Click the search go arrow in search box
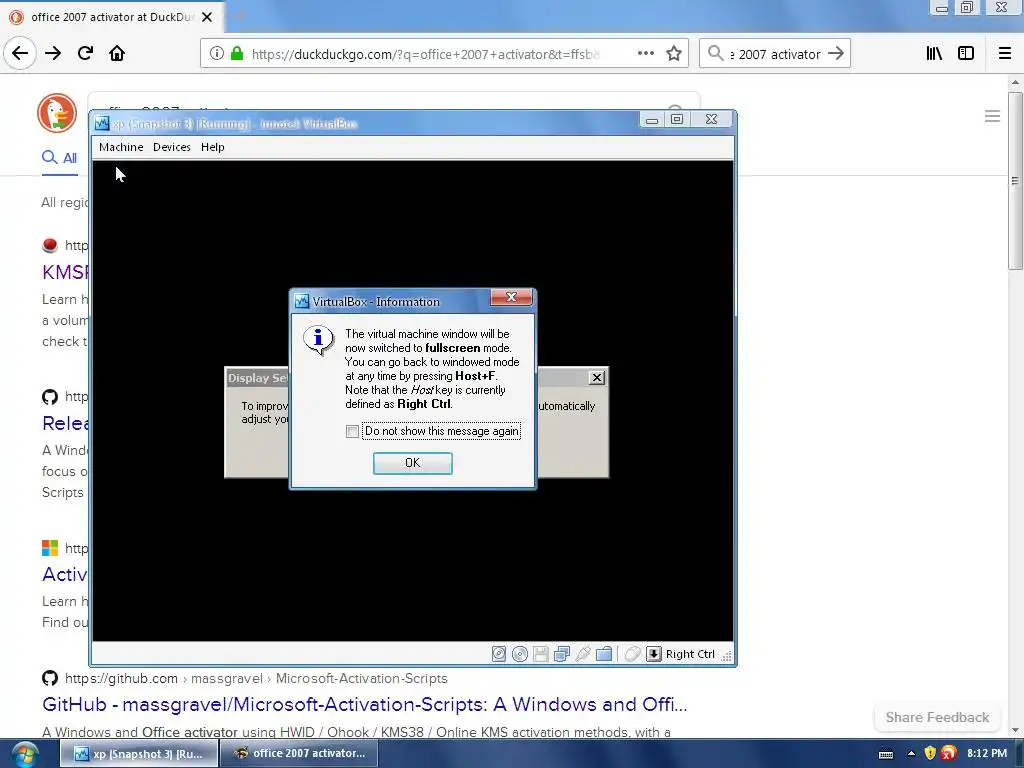 pyautogui.click(x=836, y=54)
